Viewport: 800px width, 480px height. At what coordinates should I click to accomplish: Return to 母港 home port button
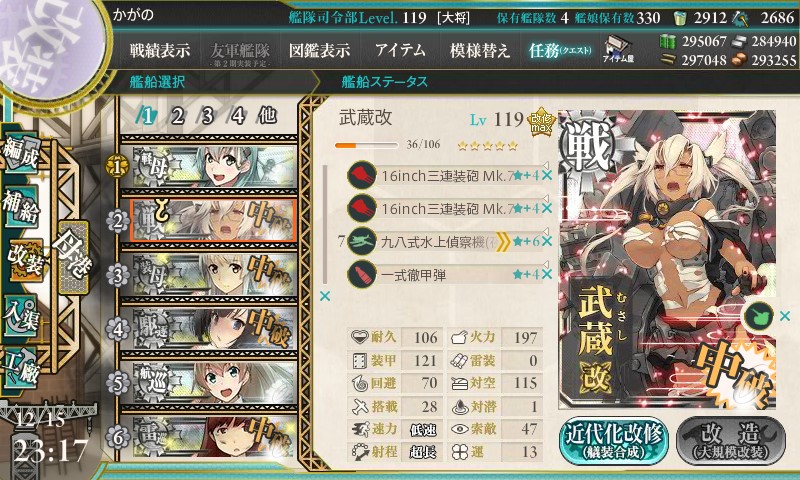click(x=72, y=257)
